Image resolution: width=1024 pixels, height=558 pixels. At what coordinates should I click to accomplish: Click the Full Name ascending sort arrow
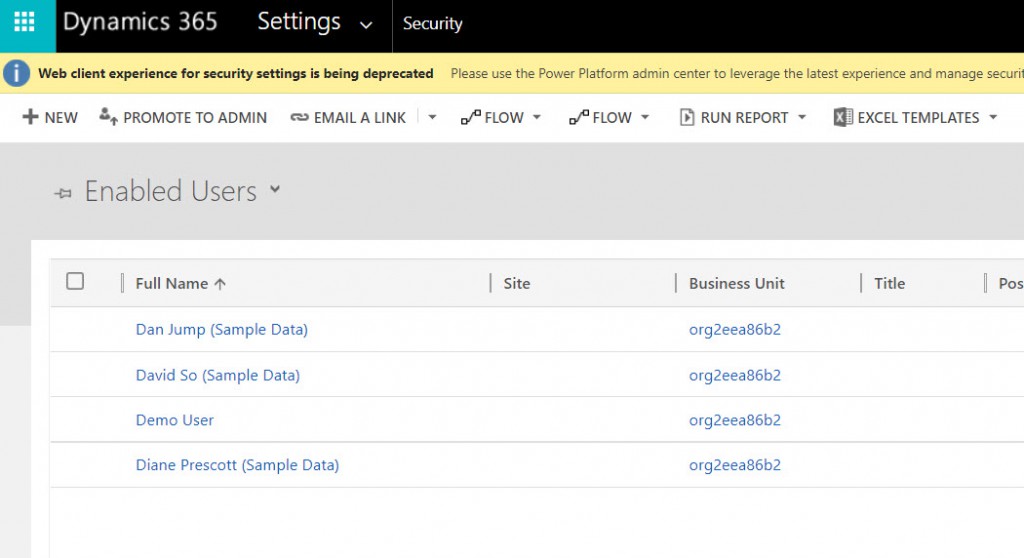click(220, 284)
